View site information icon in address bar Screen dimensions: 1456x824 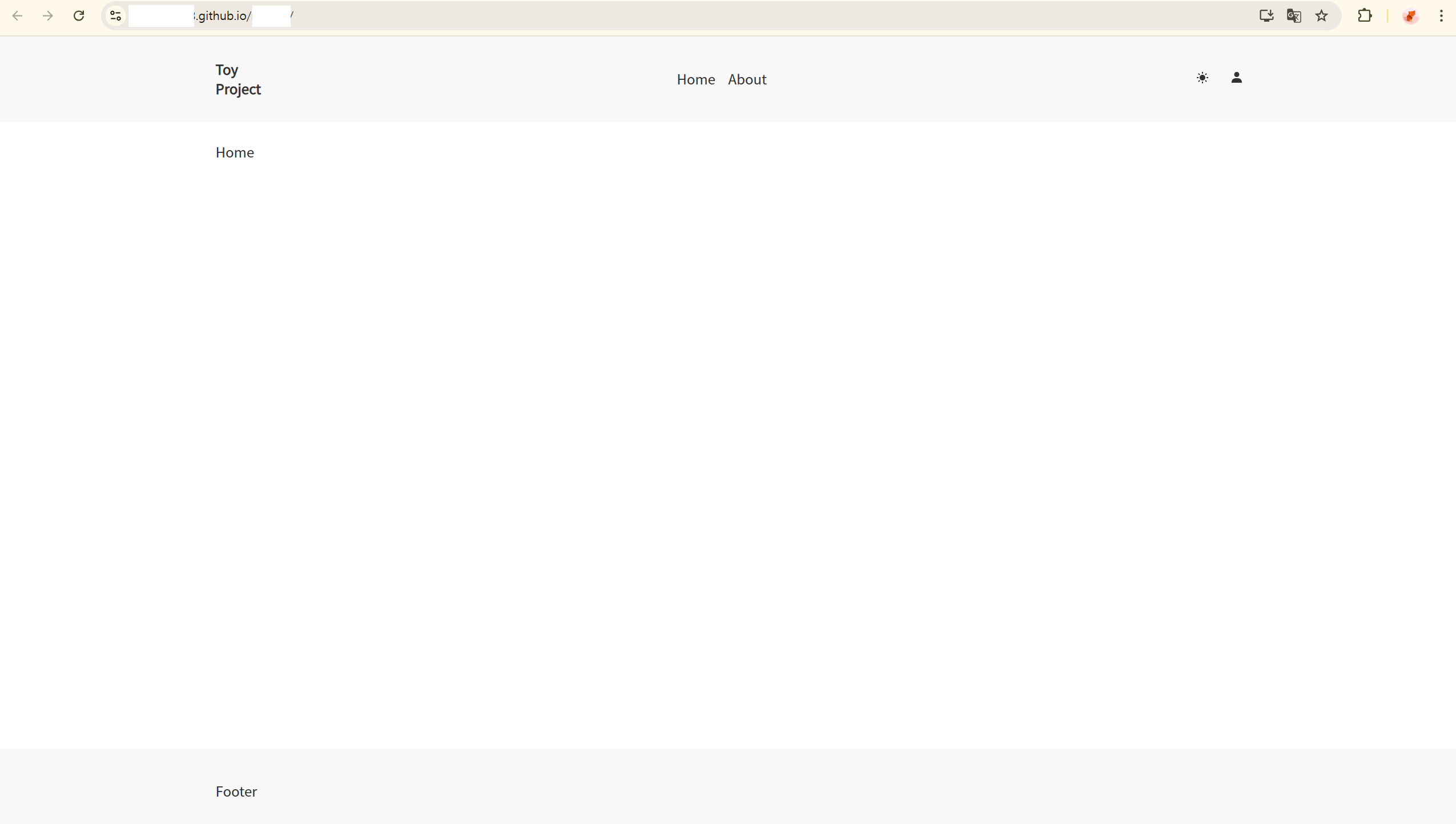[116, 15]
